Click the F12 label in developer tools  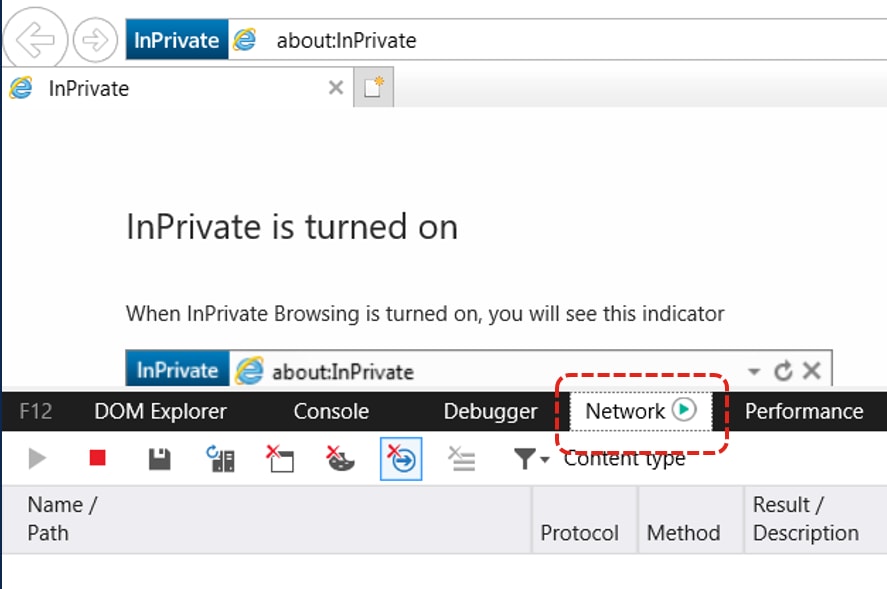pyautogui.click(x=36, y=411)
